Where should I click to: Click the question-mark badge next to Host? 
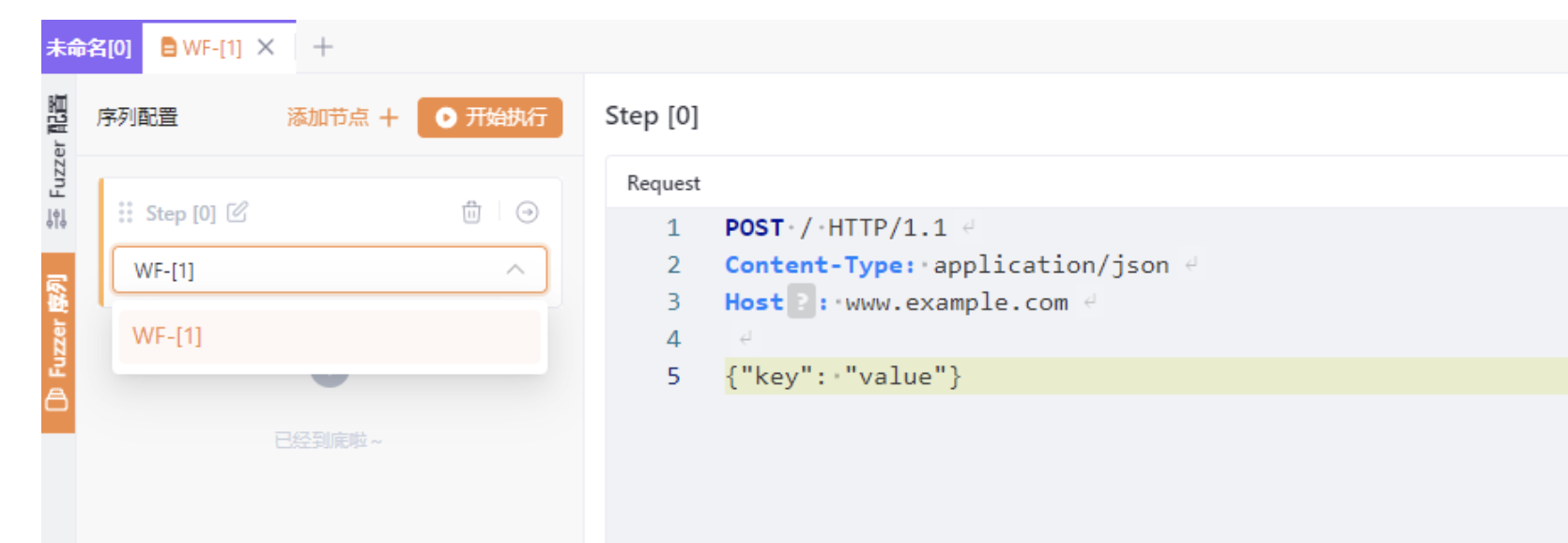click(x=801, y=302)
